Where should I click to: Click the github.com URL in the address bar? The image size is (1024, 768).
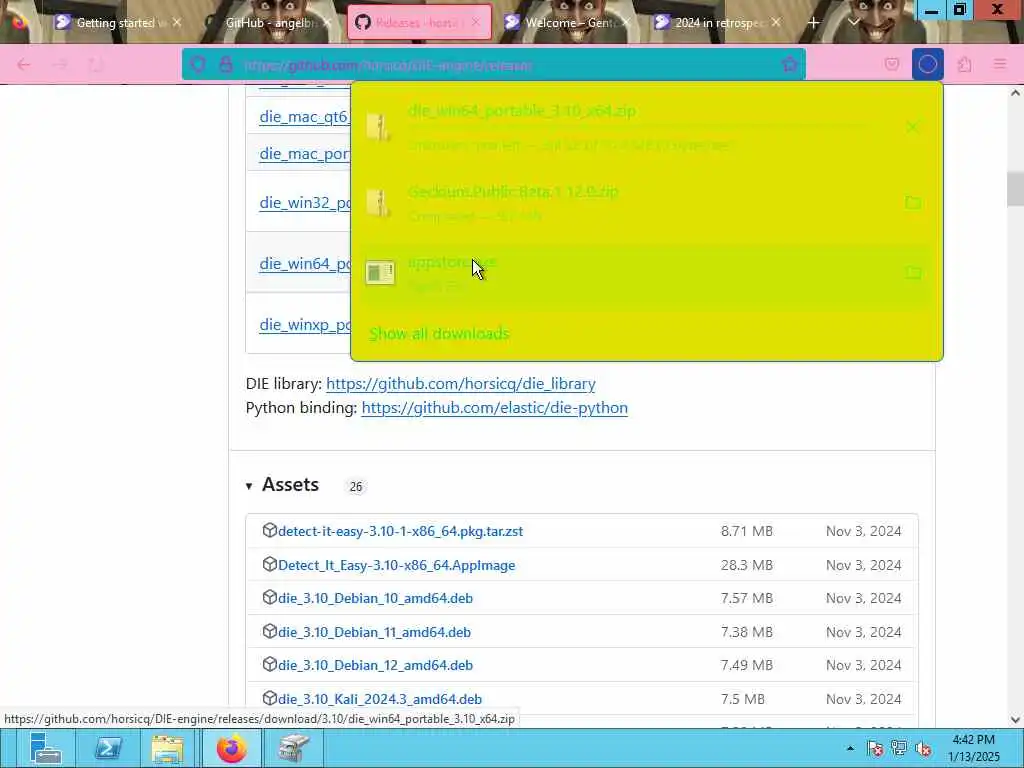[x=389, y=65]
